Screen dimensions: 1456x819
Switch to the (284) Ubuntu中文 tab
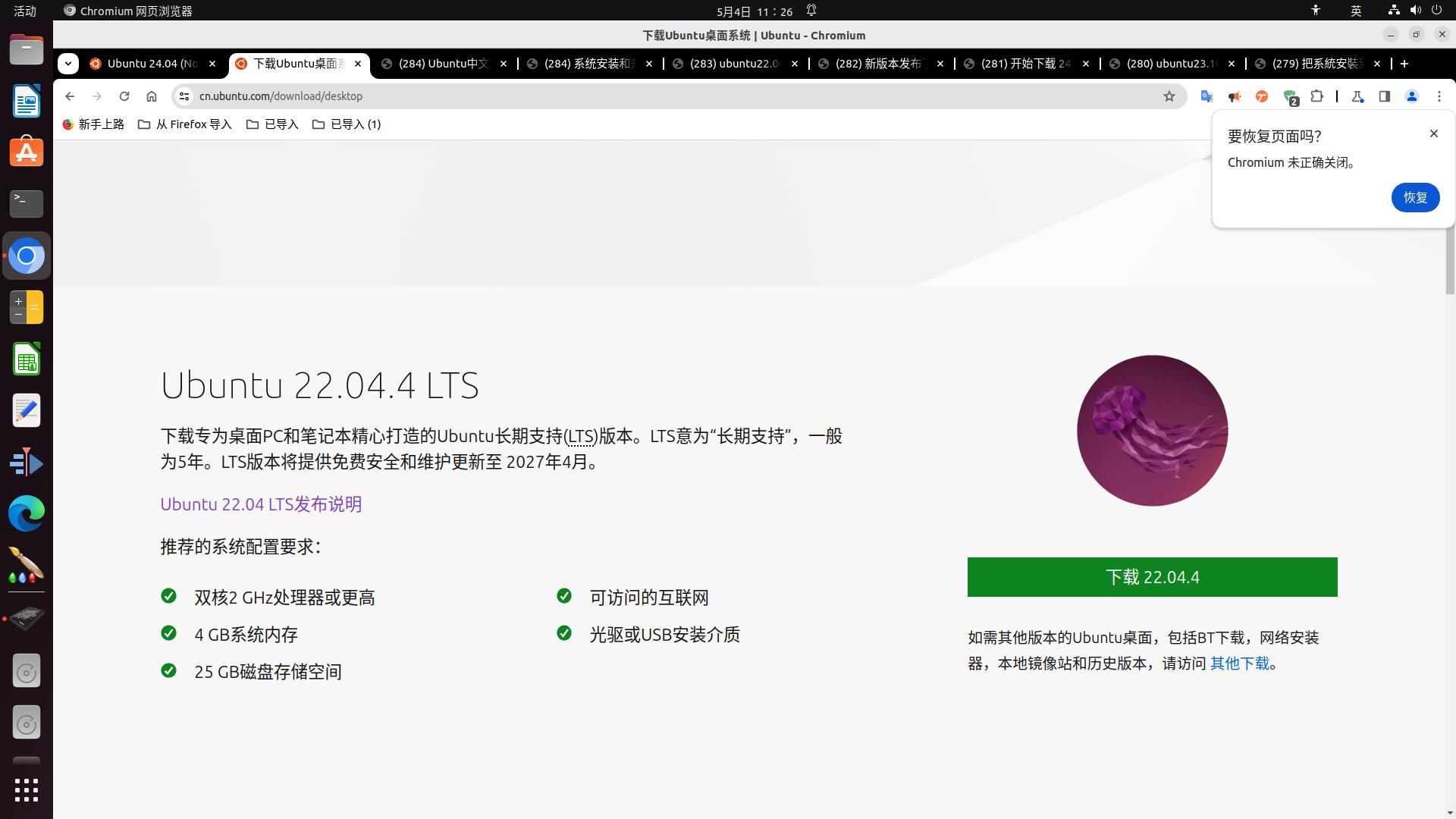point(444,64)
